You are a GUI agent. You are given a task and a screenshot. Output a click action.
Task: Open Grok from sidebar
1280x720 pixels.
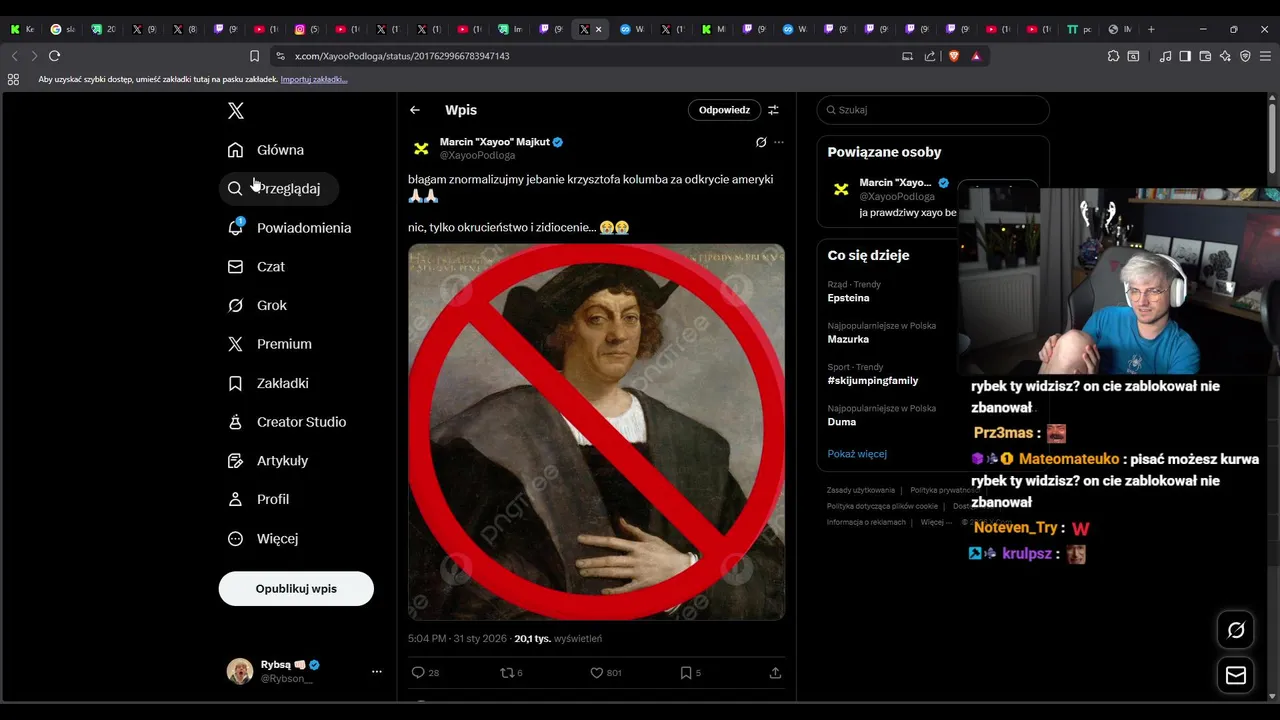(x=258, y=305)
